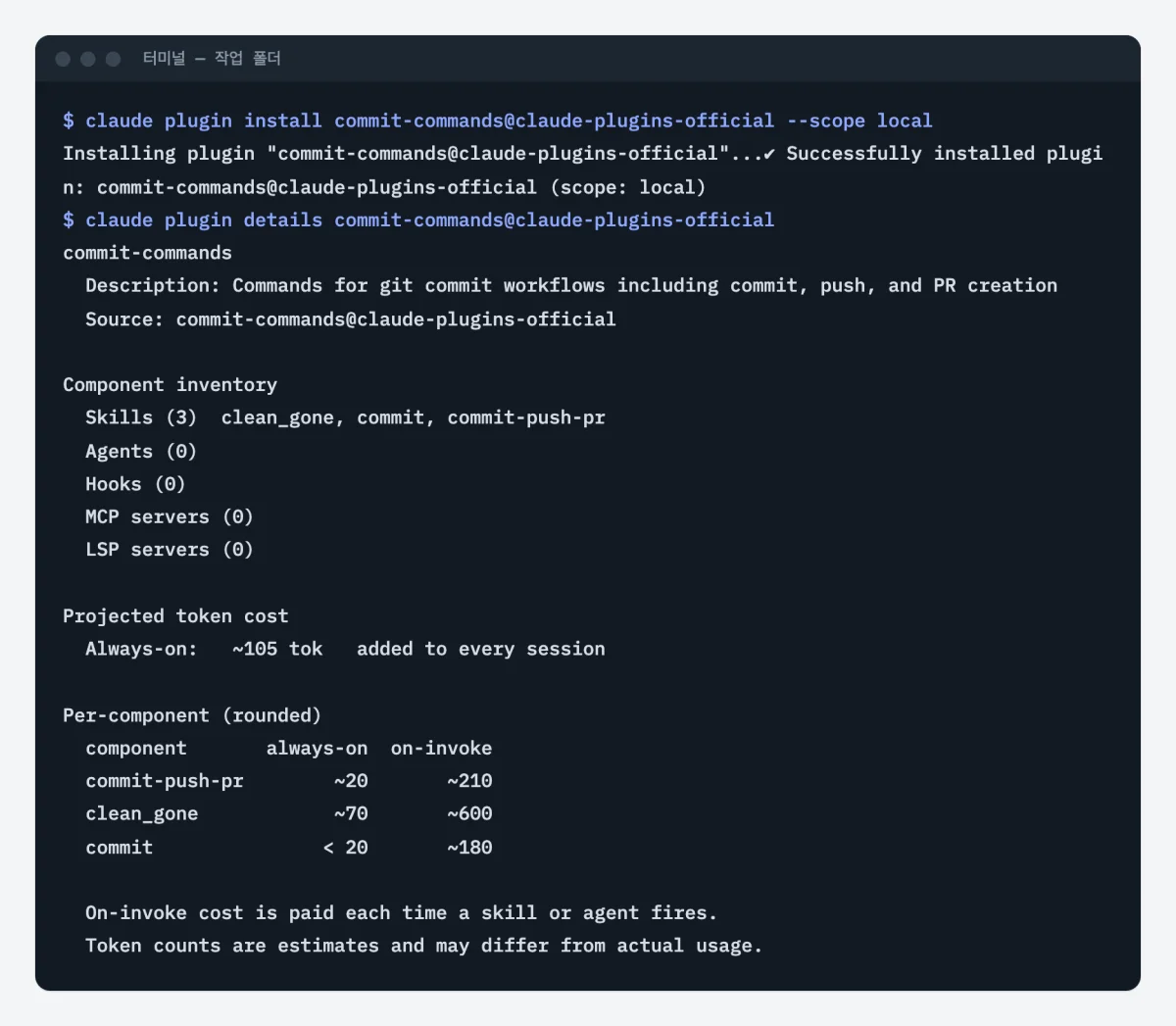Click the '~210' on-invoke value
Image resolution: width=1176 pixels, height=1026 pixels.
pos(469,782)
